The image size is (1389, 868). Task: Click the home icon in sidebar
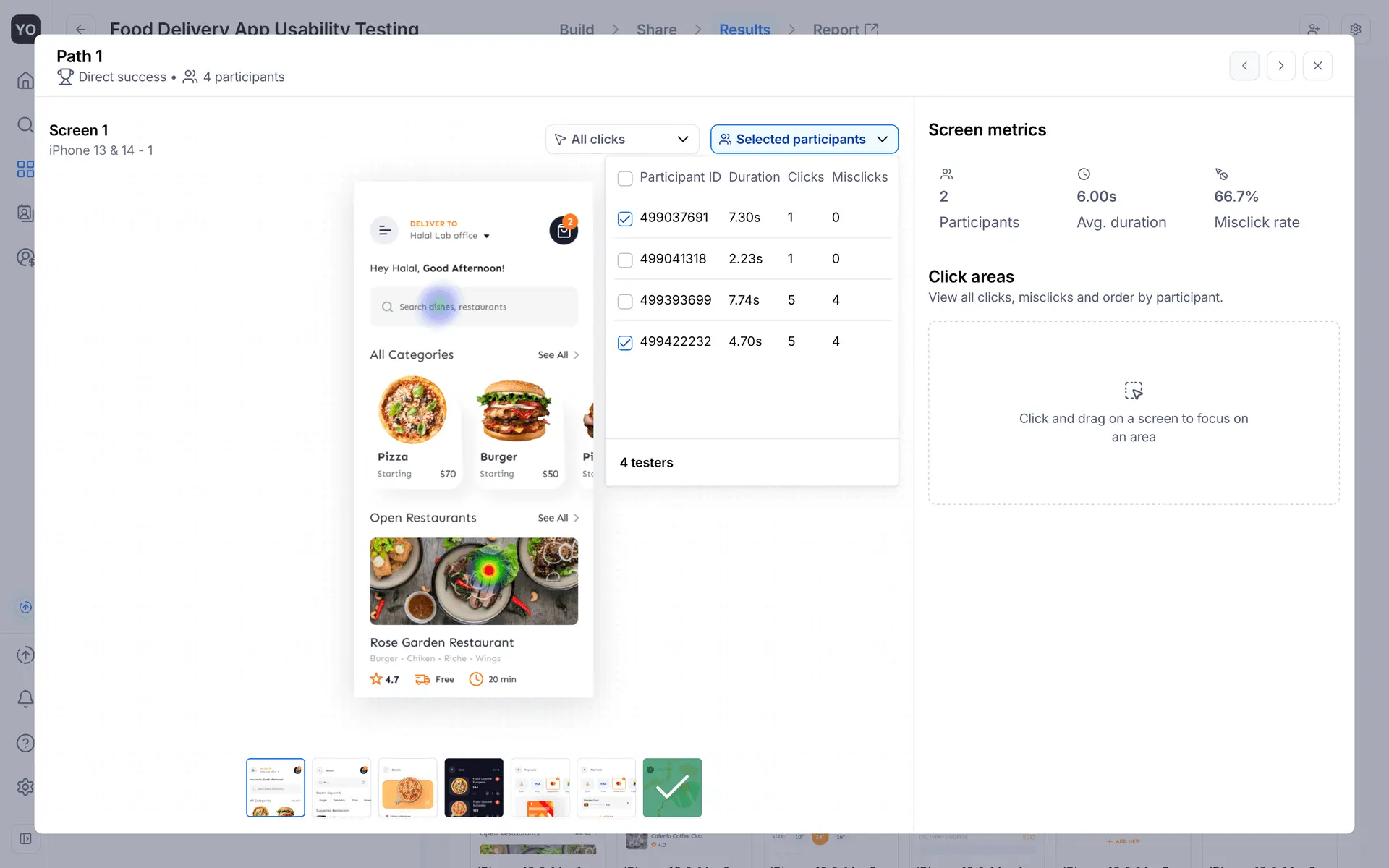25,80
